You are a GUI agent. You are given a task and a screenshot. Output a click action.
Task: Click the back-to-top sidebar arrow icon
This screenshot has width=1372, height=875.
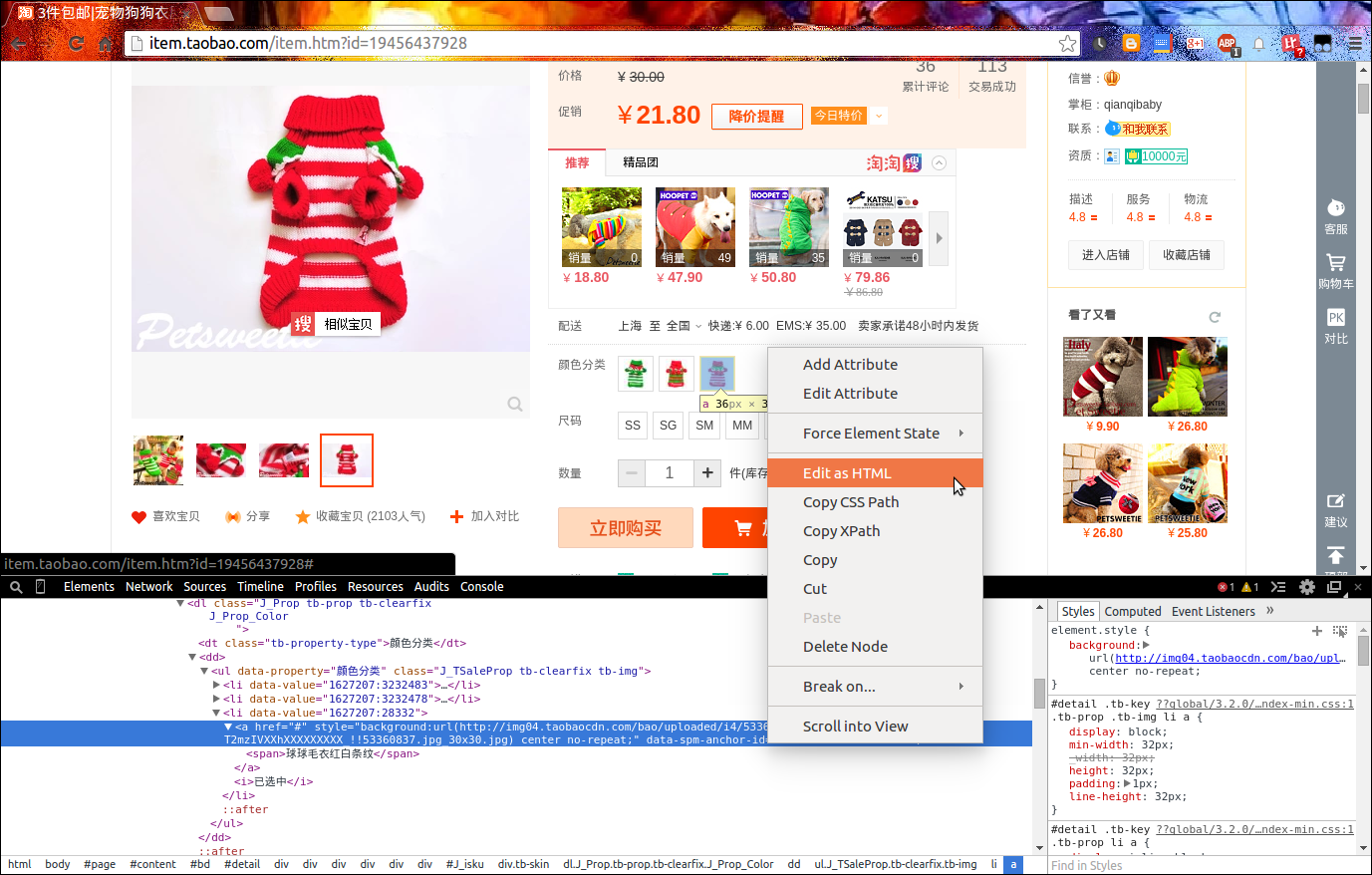pyautogui.click(x=1336, y=555)
